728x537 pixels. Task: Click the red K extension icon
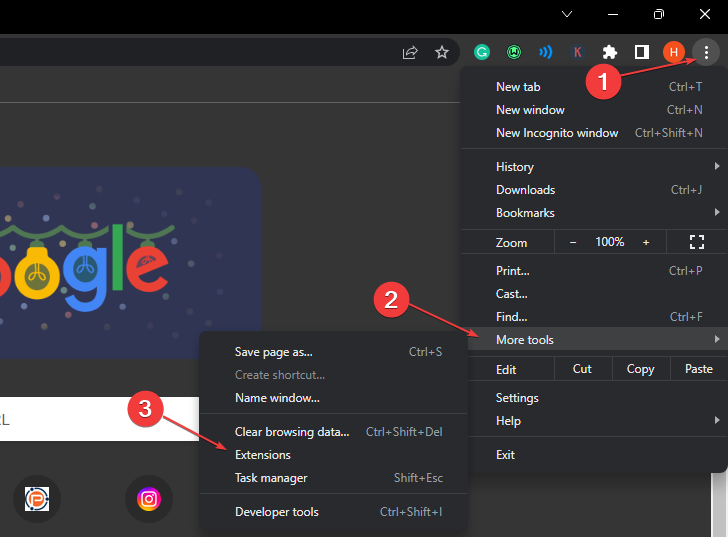tap(578, 52)
